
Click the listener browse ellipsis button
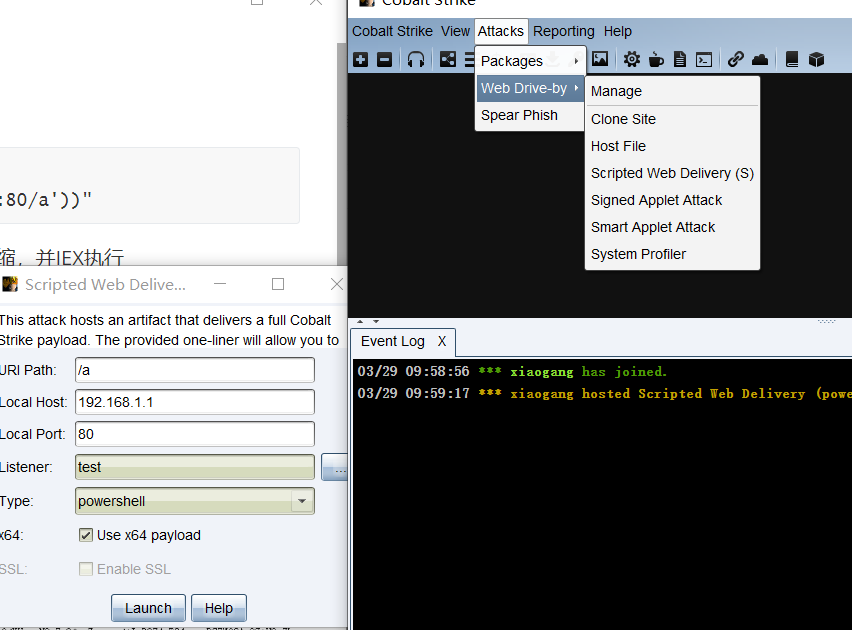(x=335, y=467)
